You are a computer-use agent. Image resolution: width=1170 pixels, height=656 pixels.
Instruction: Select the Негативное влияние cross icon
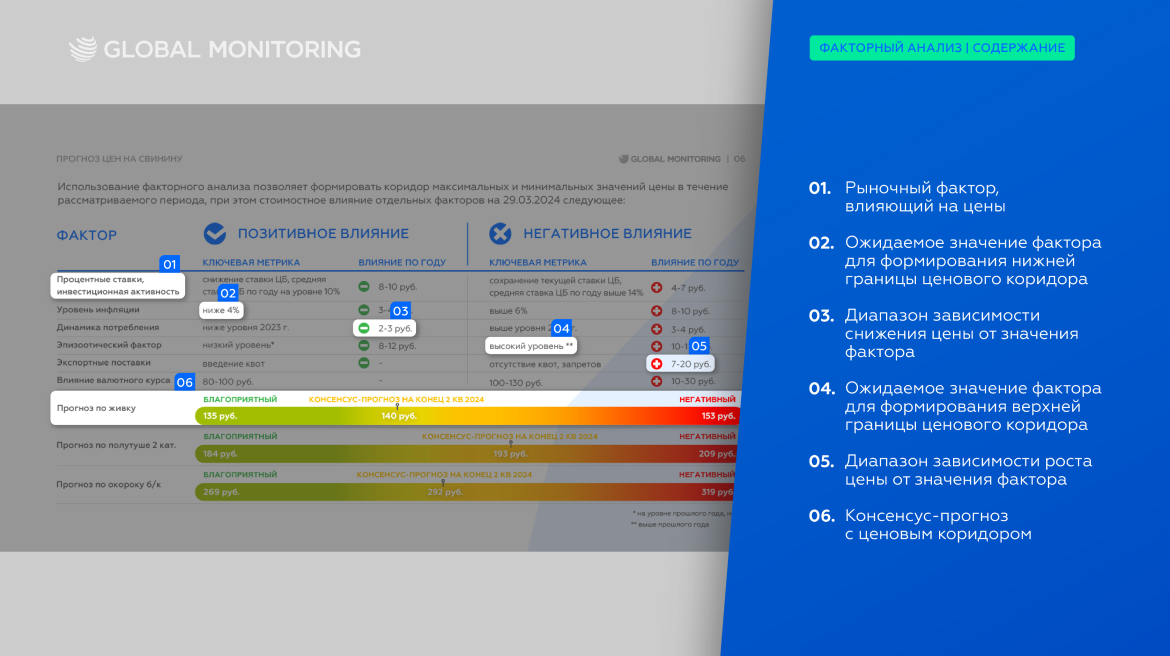click(x=498, y=233)
